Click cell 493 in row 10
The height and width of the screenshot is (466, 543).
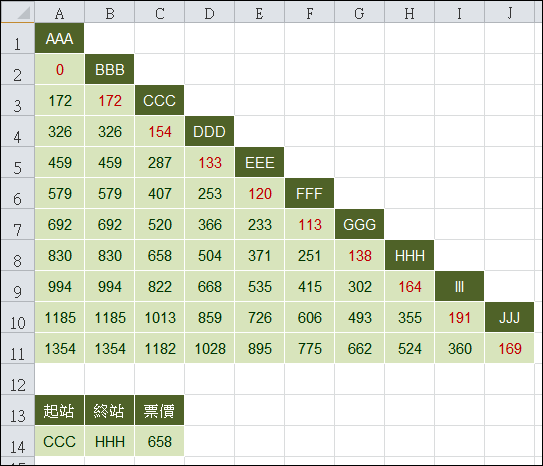tap(359, 317)
